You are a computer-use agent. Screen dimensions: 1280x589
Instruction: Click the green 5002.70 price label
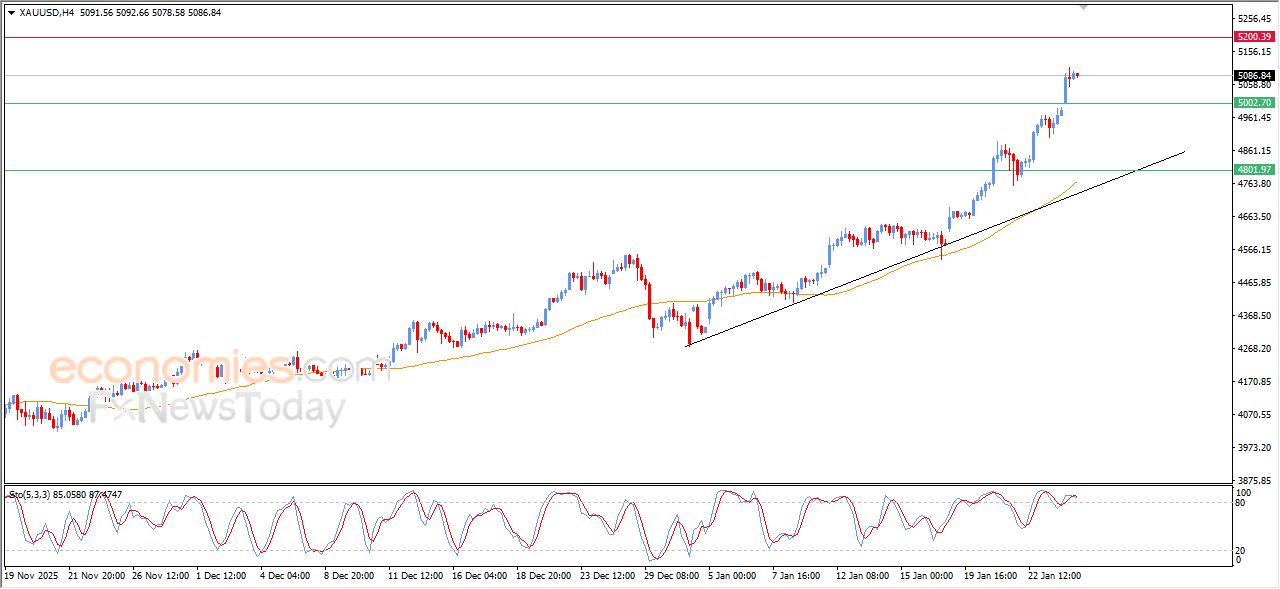(1254, 102)
